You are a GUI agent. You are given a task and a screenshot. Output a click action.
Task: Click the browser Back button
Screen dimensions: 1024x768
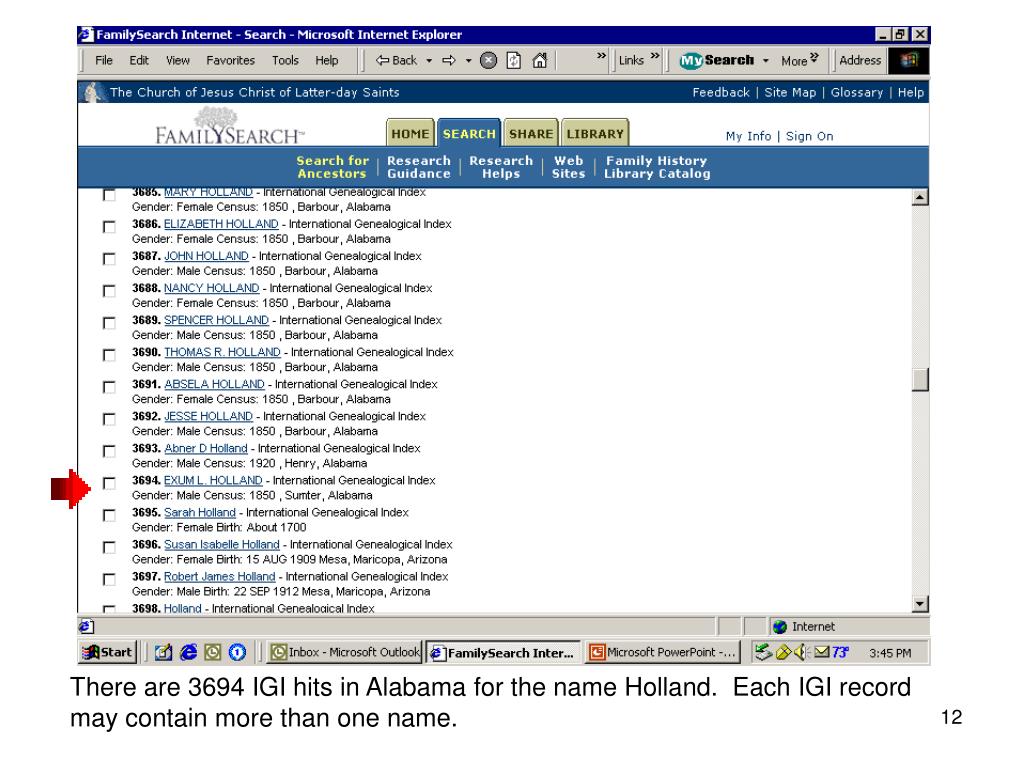point(396,61)
